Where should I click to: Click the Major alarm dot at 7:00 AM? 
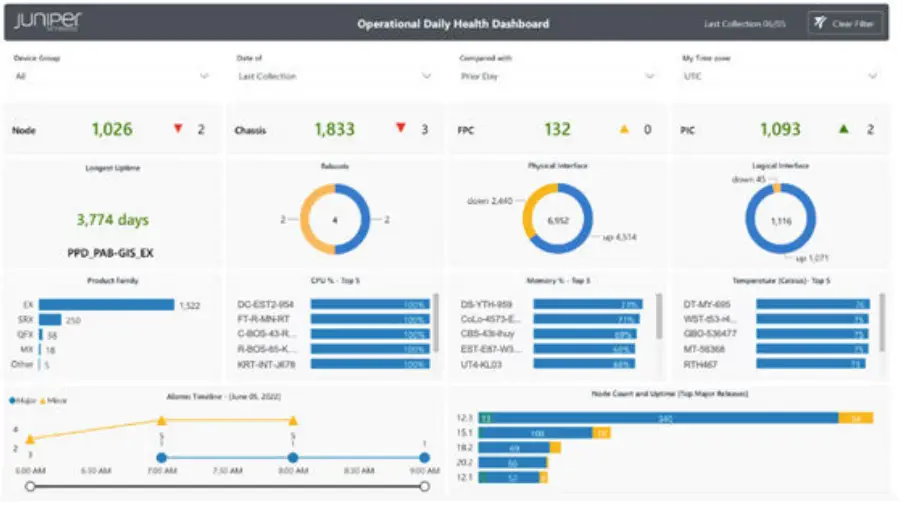click(162, 458)
